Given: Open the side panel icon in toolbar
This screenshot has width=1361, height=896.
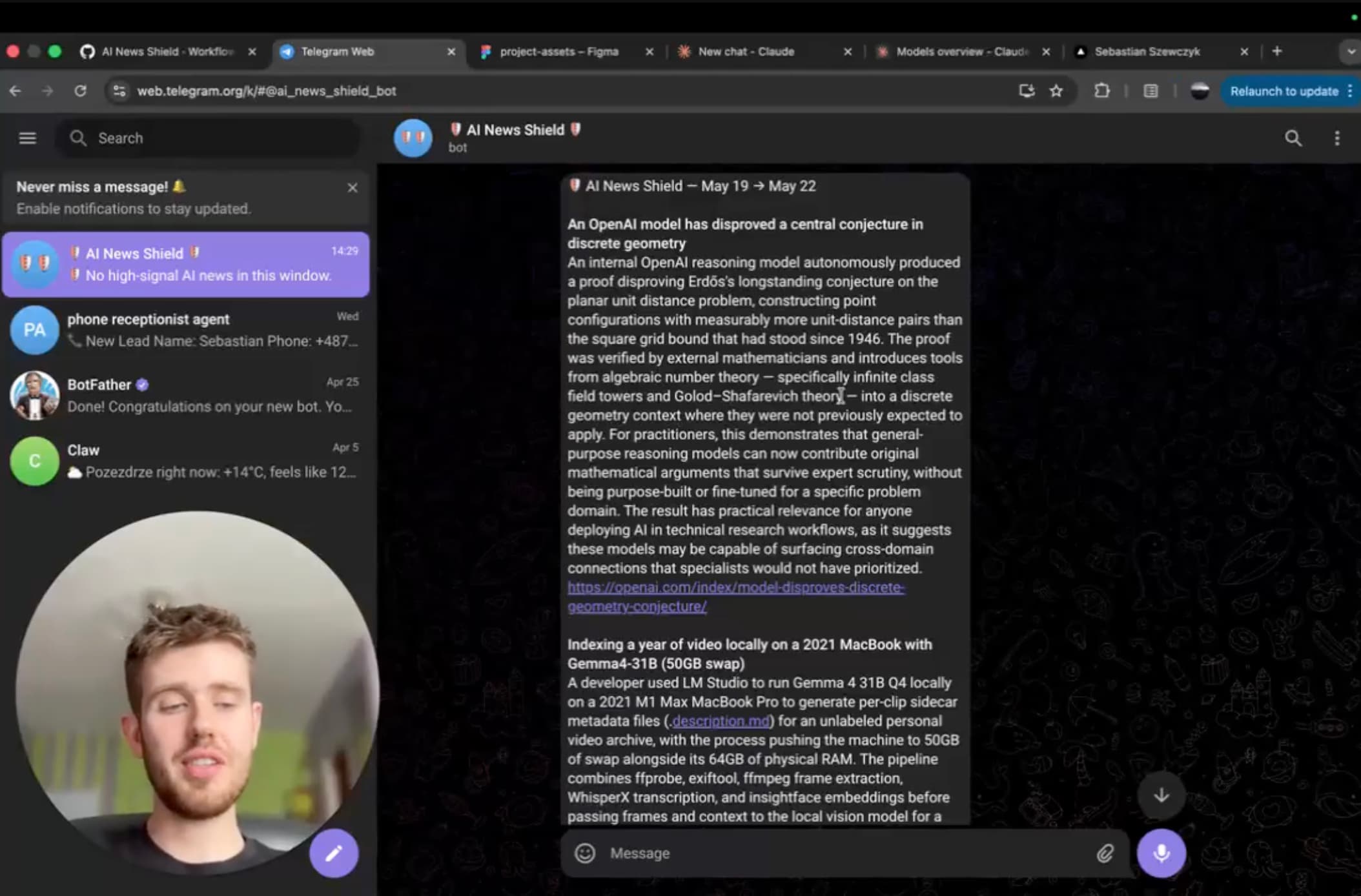Looking at the screenshot, I should click(x=1151, y=91).
